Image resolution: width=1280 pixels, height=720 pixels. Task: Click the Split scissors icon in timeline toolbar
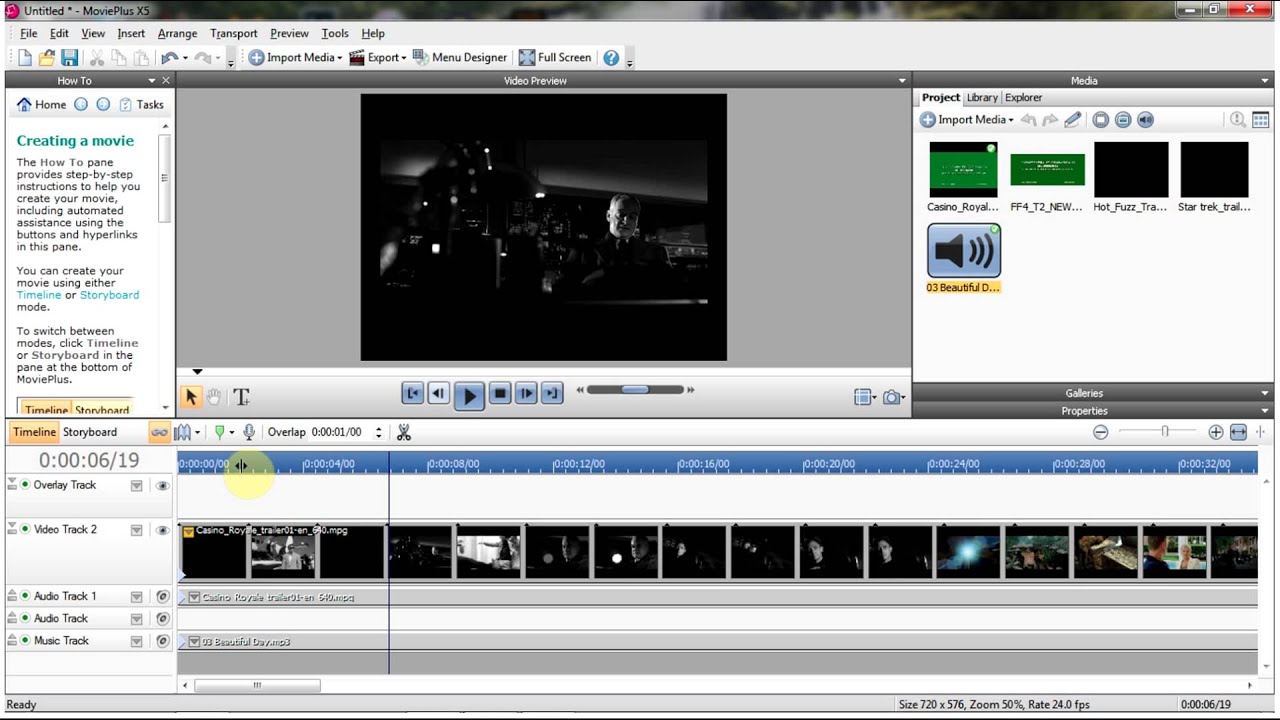point(404,432)
